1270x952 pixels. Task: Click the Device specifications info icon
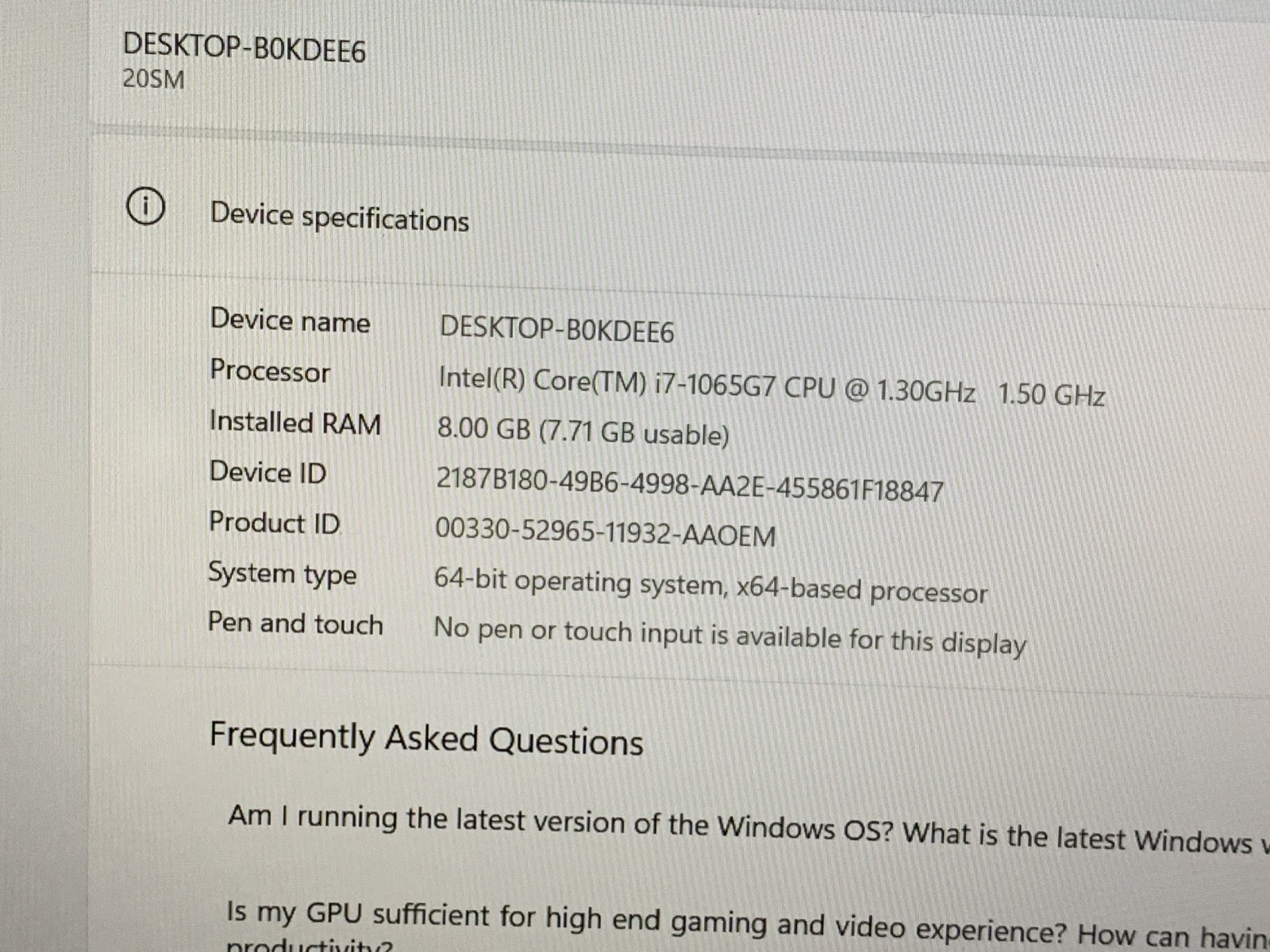pos(145,207)
